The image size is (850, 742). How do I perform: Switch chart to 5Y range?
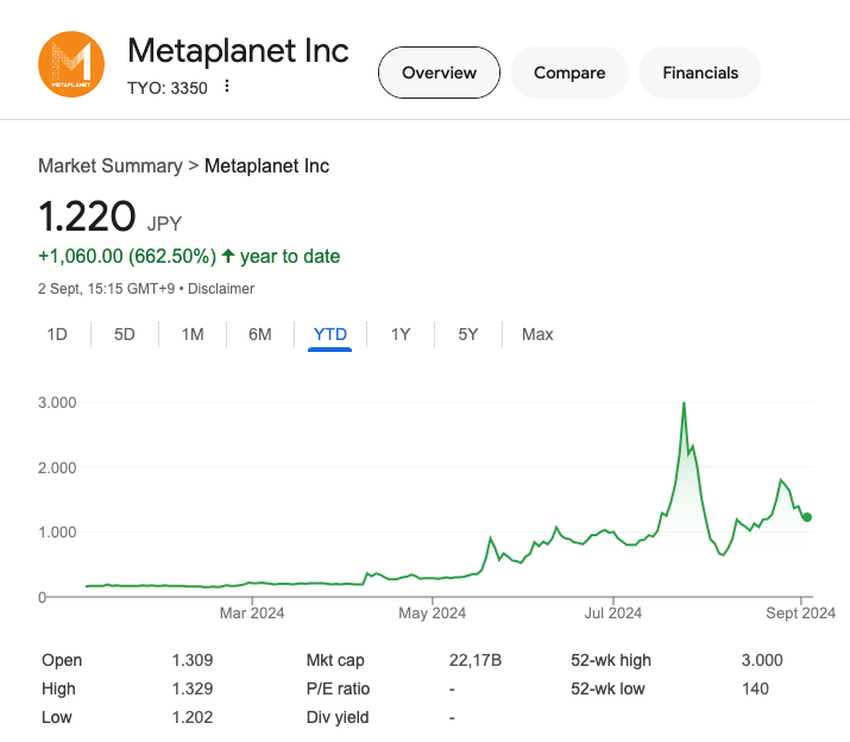click(x=468, y=334)
